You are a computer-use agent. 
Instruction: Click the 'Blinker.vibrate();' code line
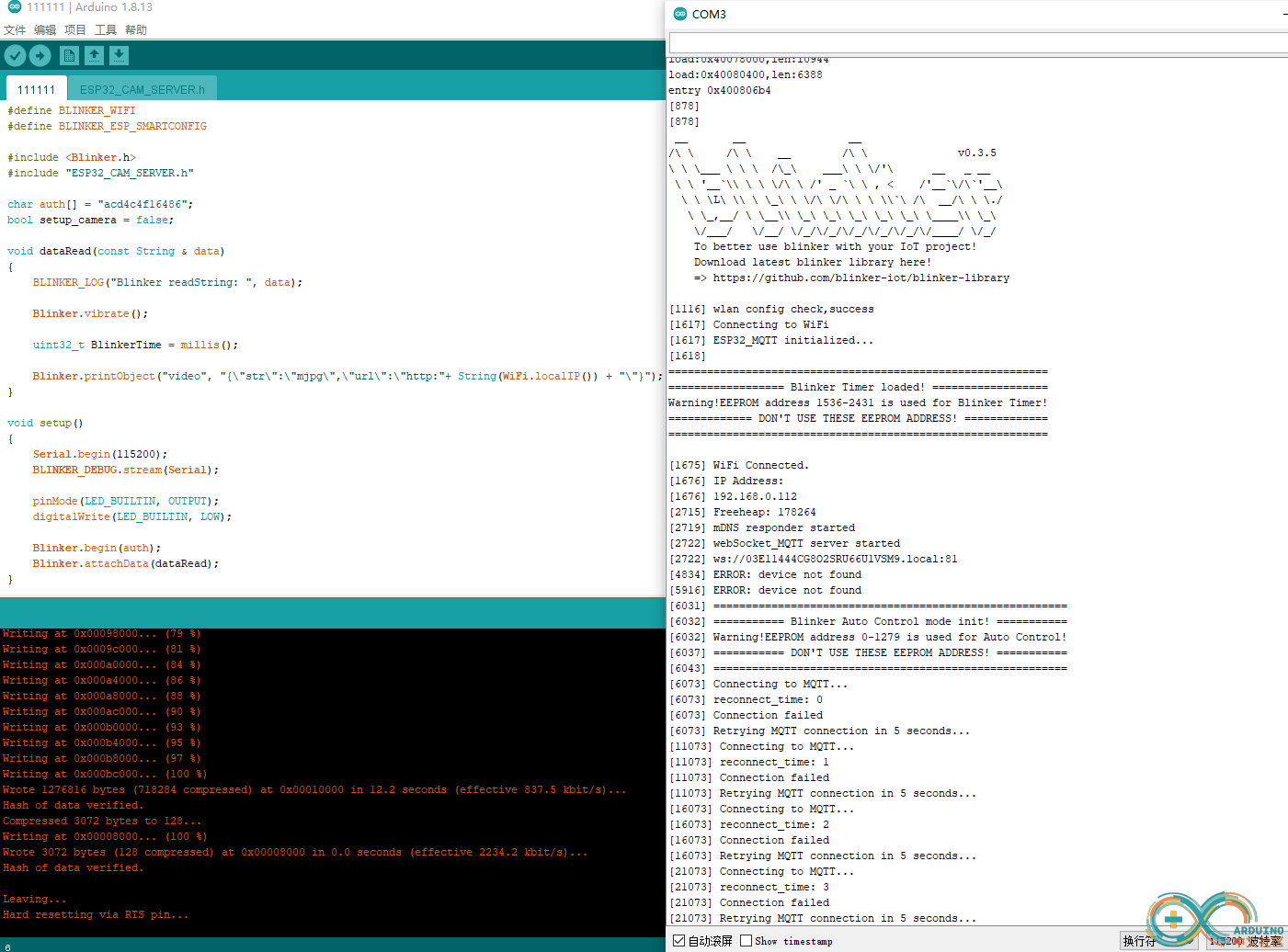click(90, 313)
